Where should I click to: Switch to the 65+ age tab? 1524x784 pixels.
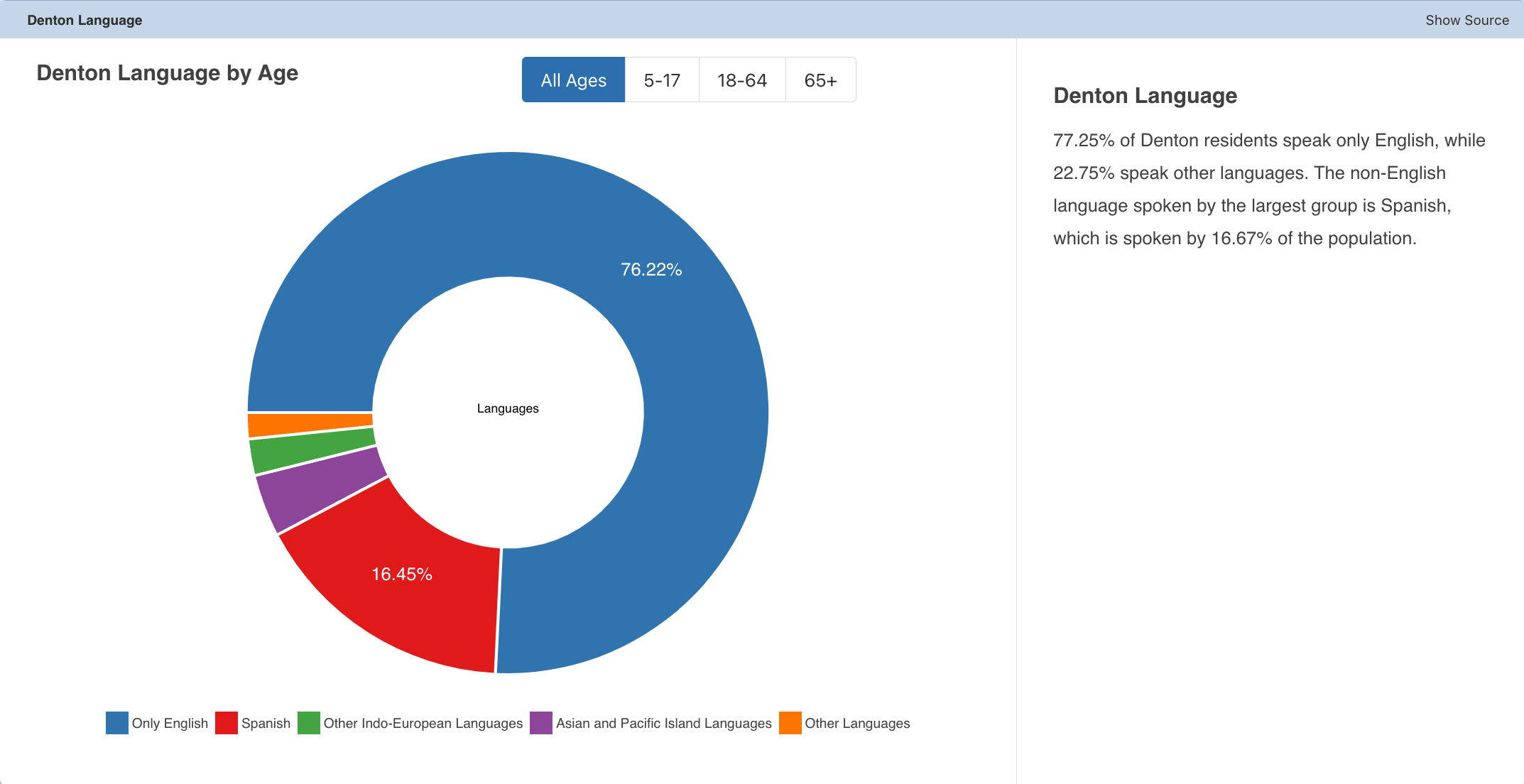820,80
